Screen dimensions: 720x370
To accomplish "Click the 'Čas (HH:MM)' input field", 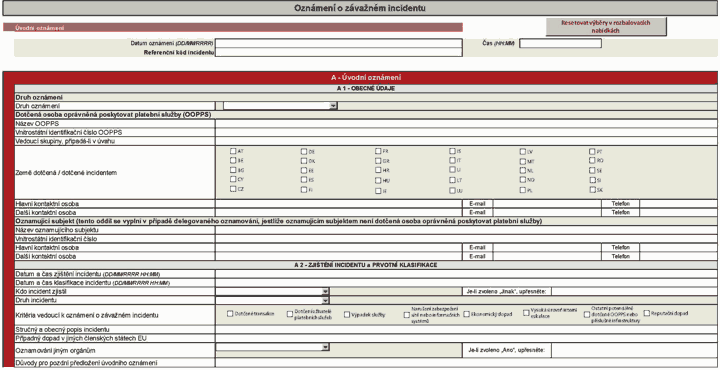I will click(560, 43).
